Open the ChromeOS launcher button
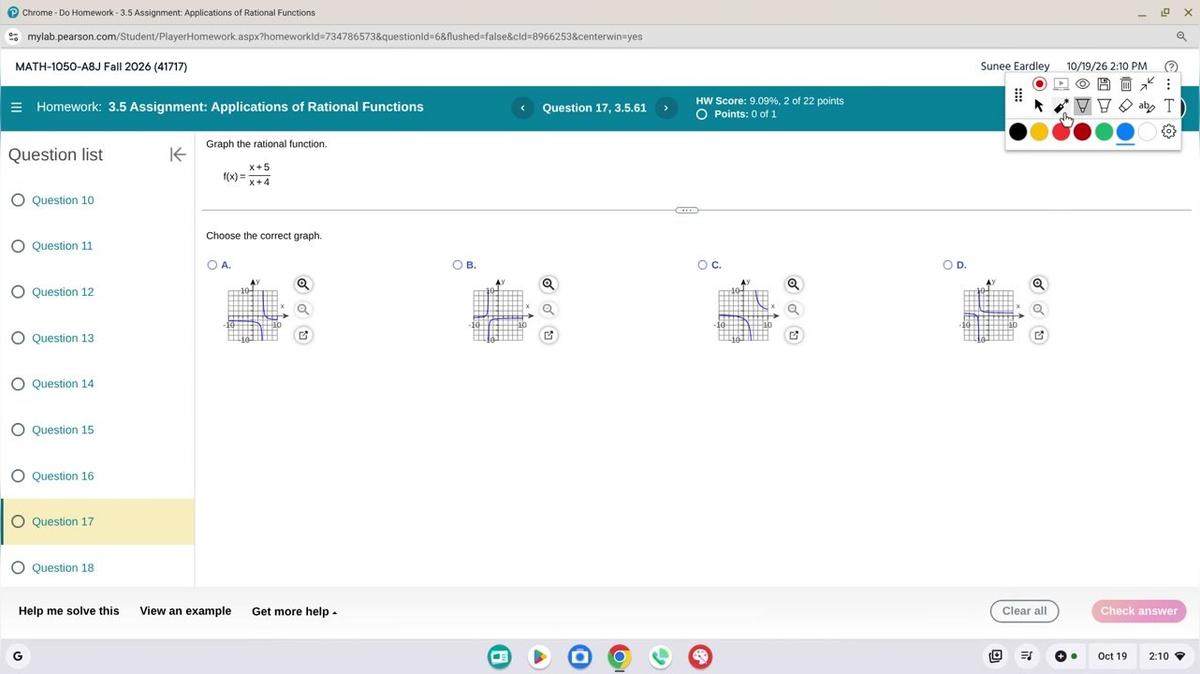Viewport: 1200px width, 674px height. point(16,657)
